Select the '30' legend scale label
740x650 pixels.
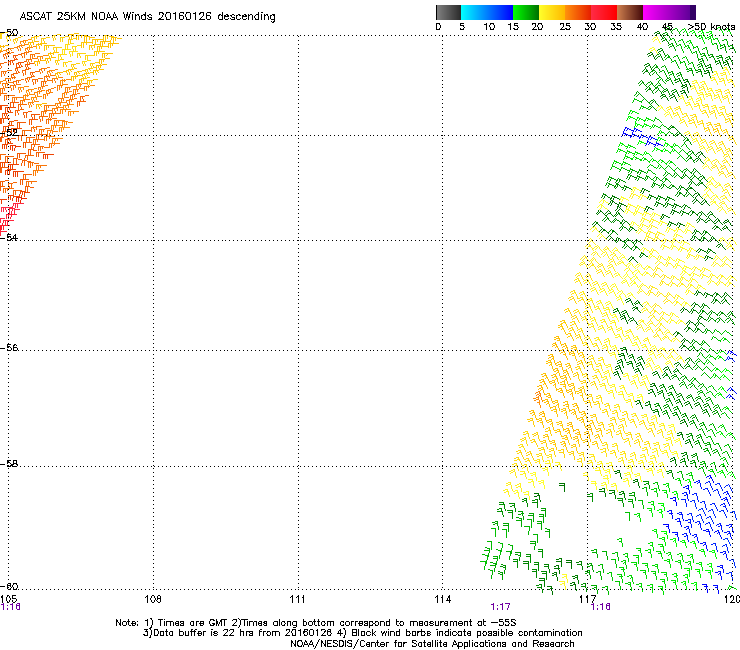pos(590,27)
